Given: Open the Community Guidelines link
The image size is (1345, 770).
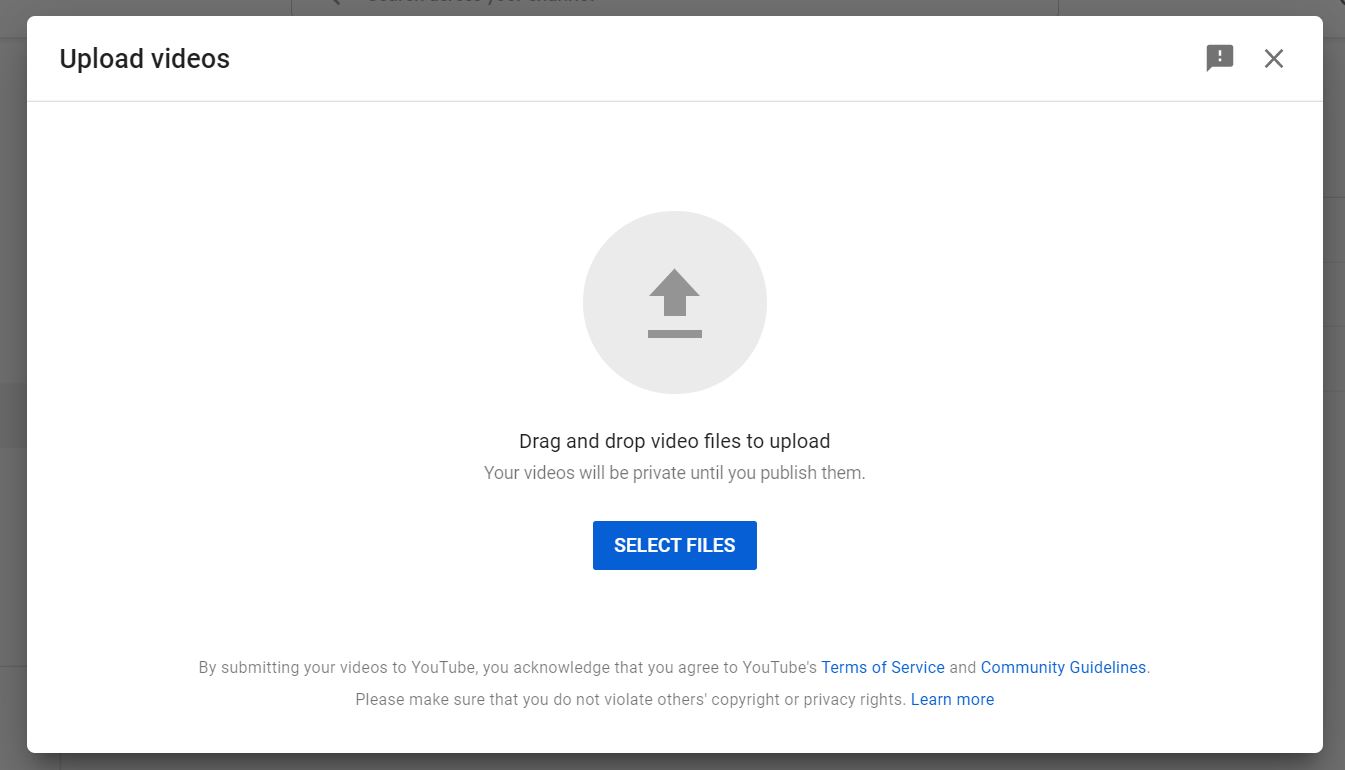Looking at the screenshot, I should coord(1063,667).
